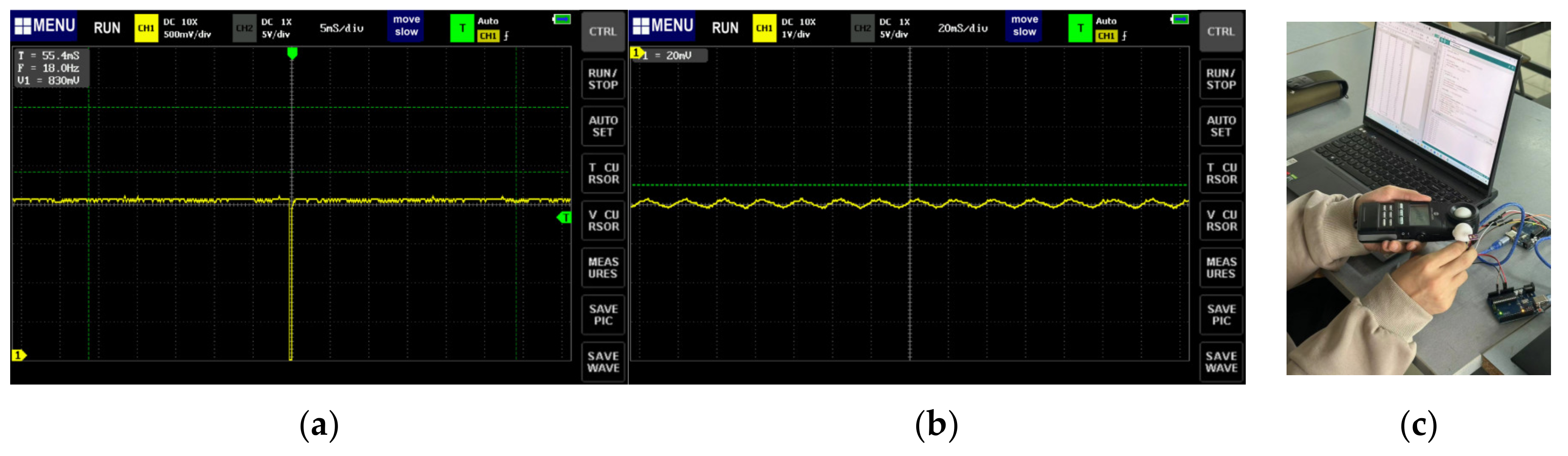
Task: Click SAVE WAVE in panel (b)
Action: pyautogui.click(x=1221, y=362)
